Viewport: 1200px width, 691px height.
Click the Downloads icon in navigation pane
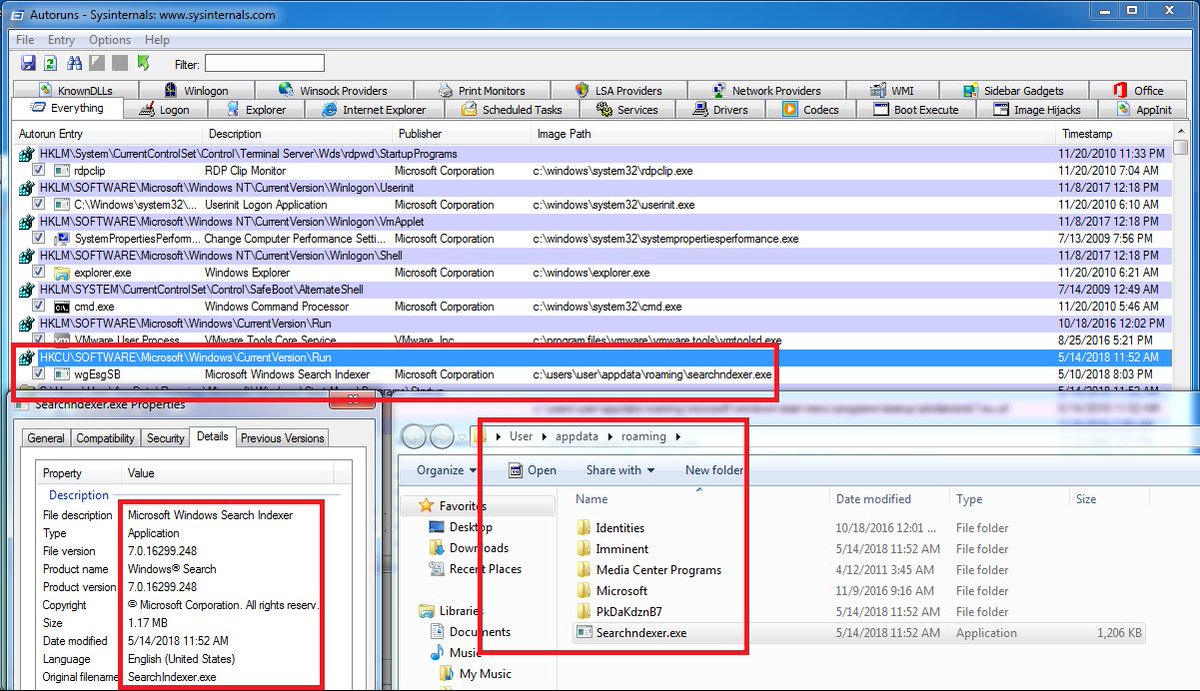(x=435, y=548)
